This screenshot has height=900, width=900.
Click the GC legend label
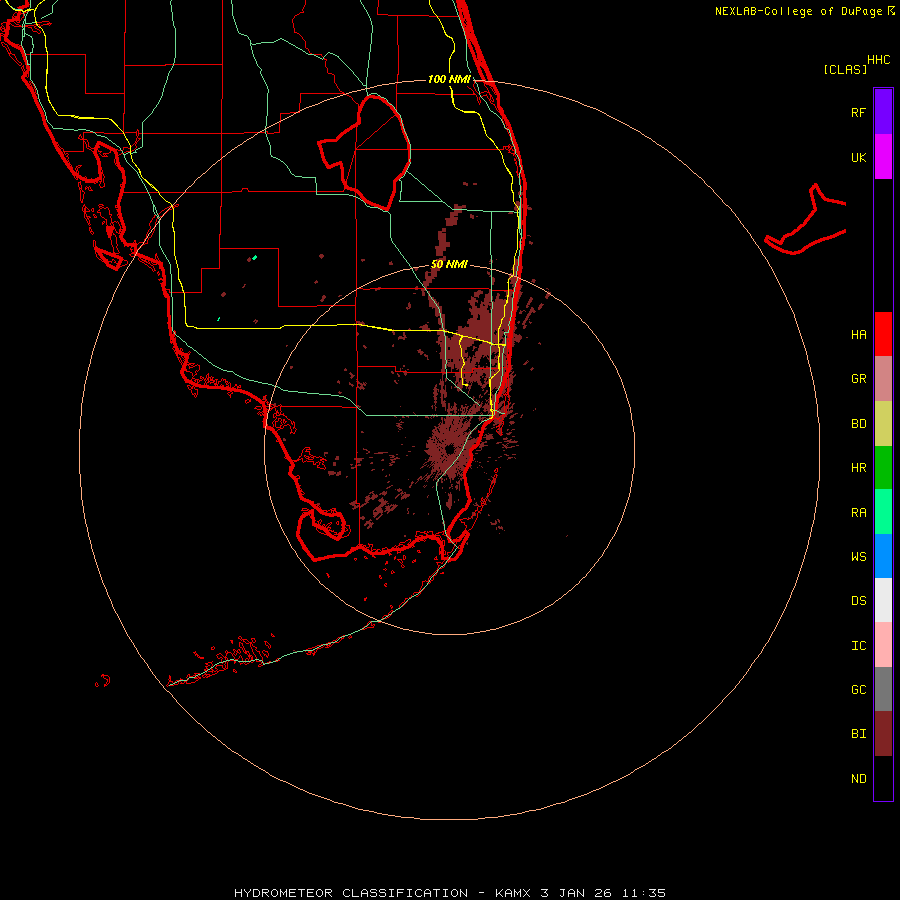(x=858, y=690)
